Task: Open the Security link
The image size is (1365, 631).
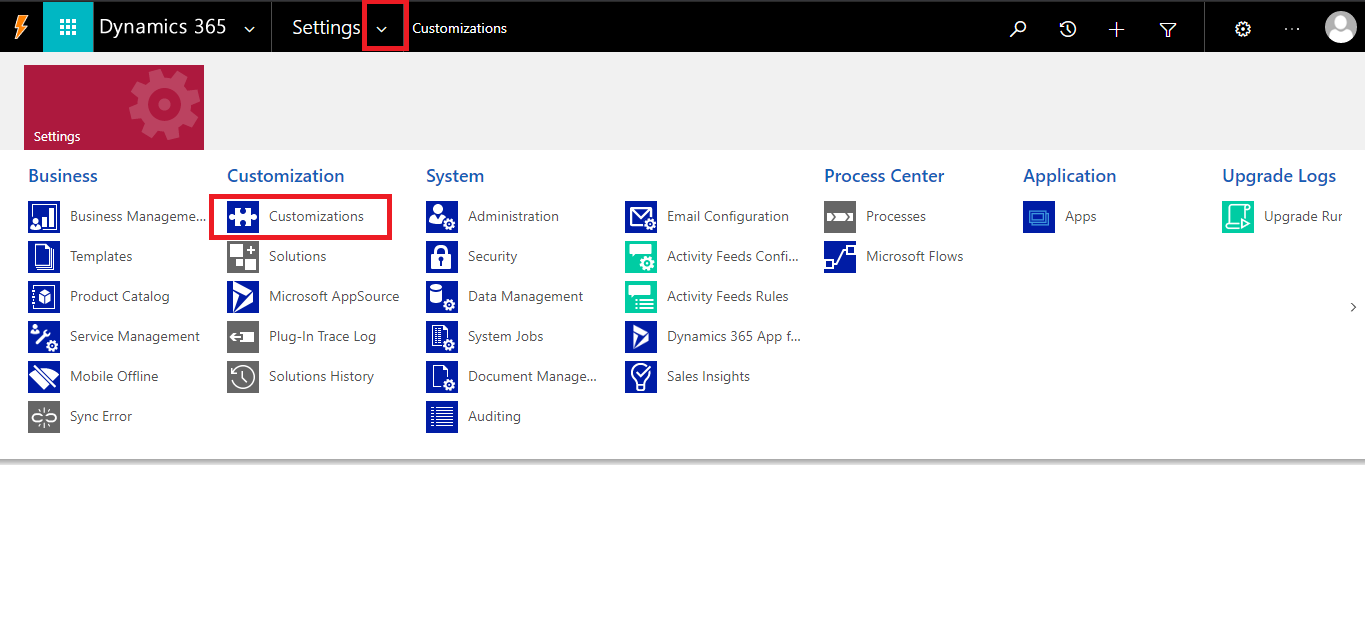Action: pos(493,256)
